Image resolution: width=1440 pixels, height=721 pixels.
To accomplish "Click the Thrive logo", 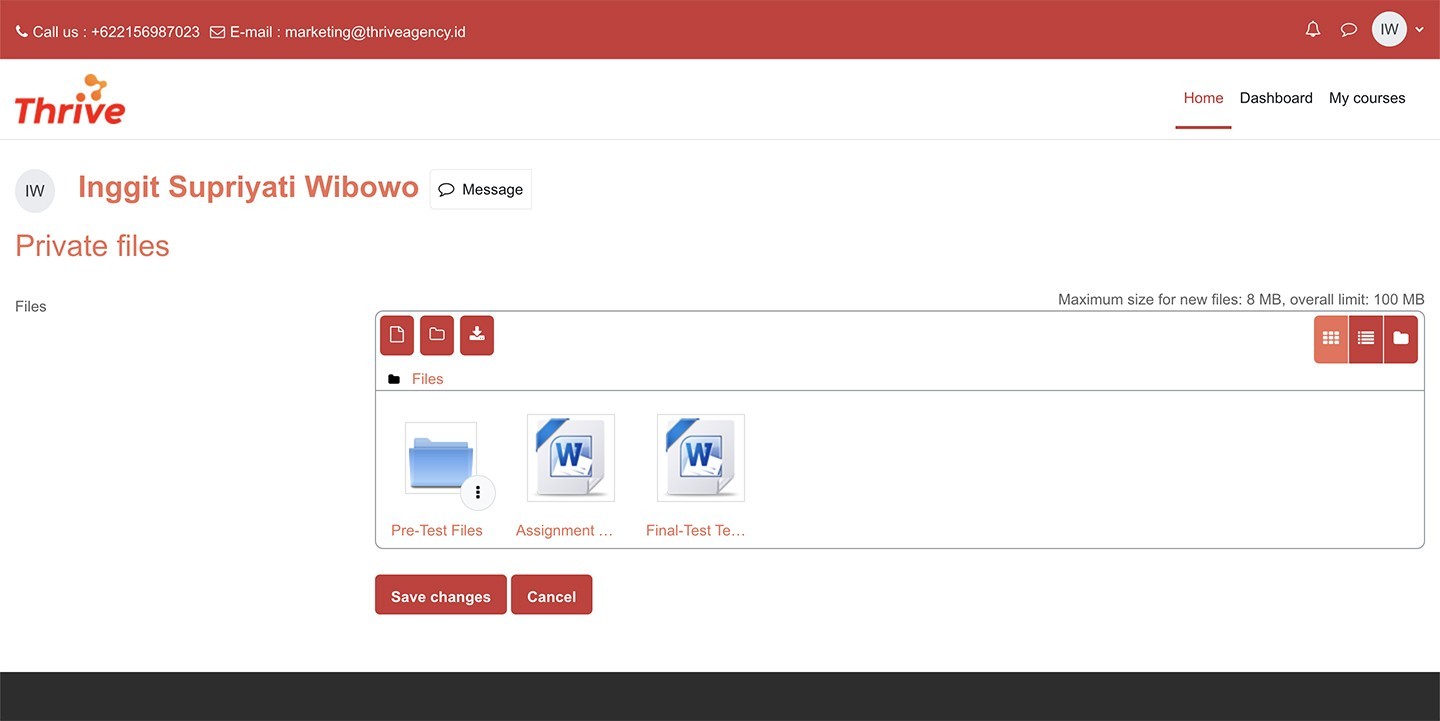I will point(70,100).
